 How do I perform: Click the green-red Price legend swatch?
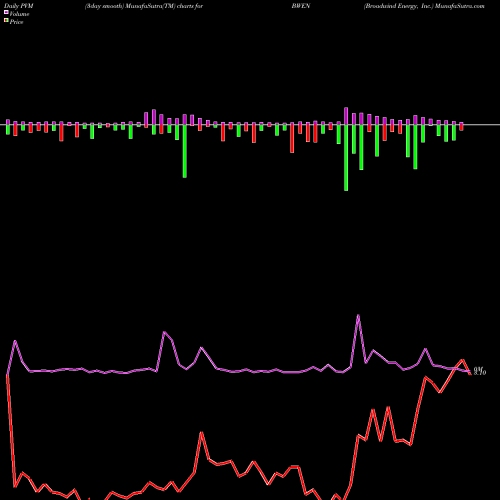pyautogui.click(x=6, y=20)
